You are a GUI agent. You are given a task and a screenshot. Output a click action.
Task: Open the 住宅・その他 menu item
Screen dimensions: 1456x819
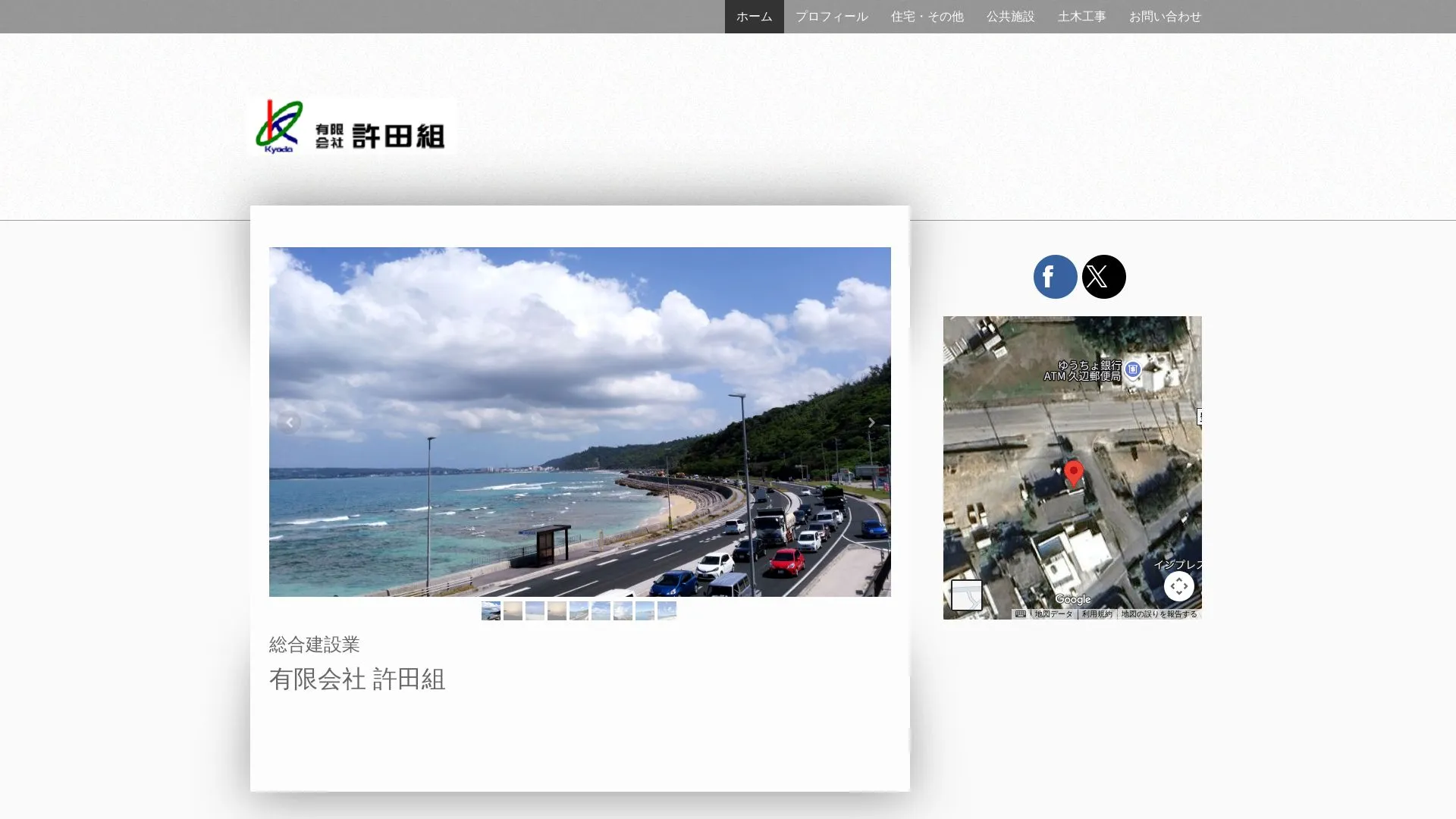pyautogui.click(x=927, y=17)
